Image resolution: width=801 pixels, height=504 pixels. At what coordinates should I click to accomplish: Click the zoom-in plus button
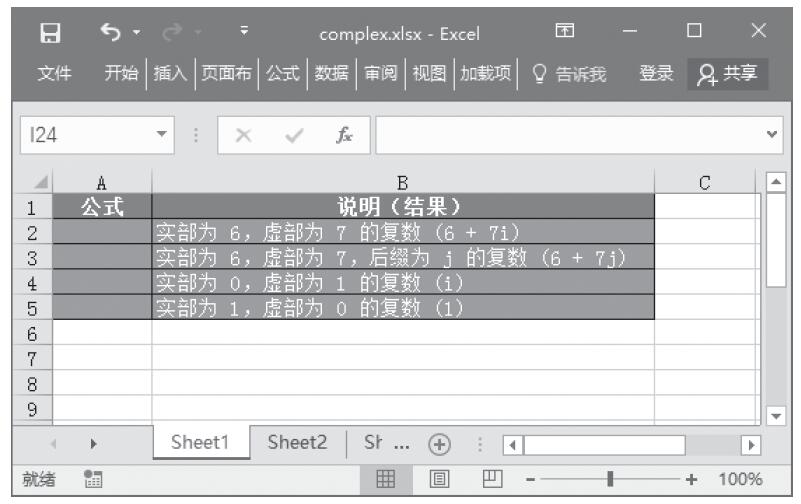(691, 480)
